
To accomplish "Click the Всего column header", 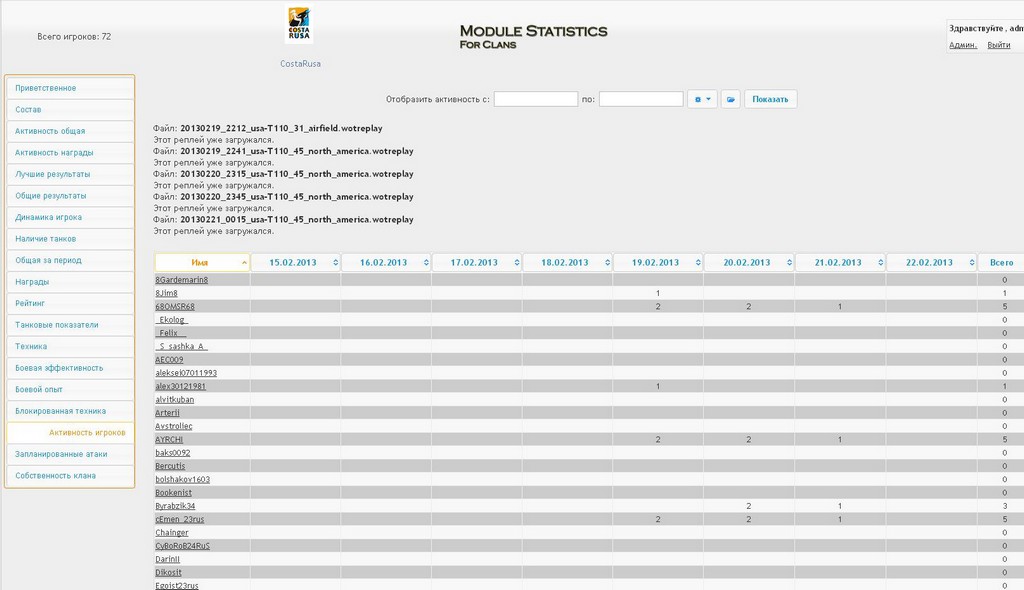I will point(1000,262).
